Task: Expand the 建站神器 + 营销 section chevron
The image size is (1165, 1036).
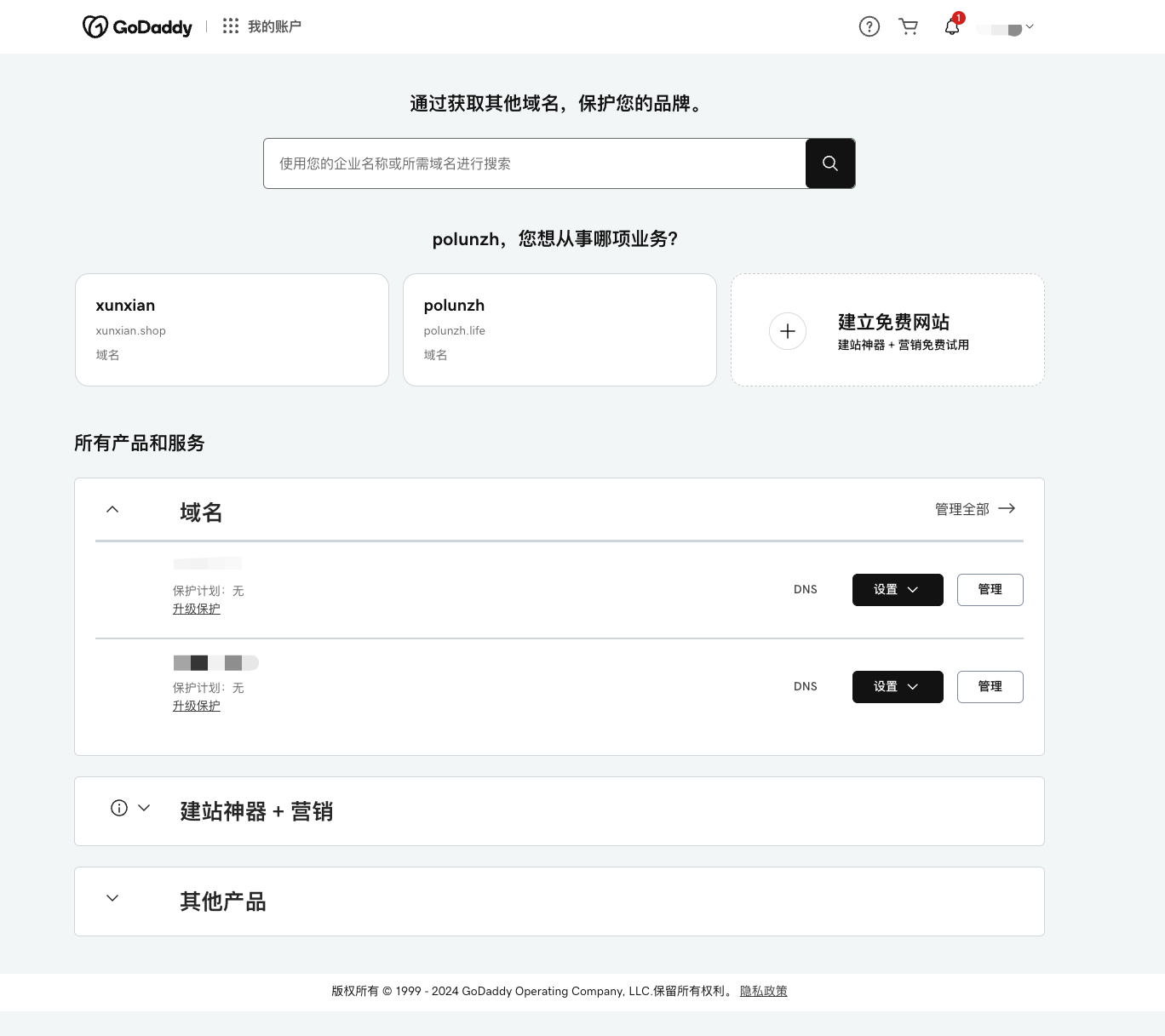Action: click(144, 808)
